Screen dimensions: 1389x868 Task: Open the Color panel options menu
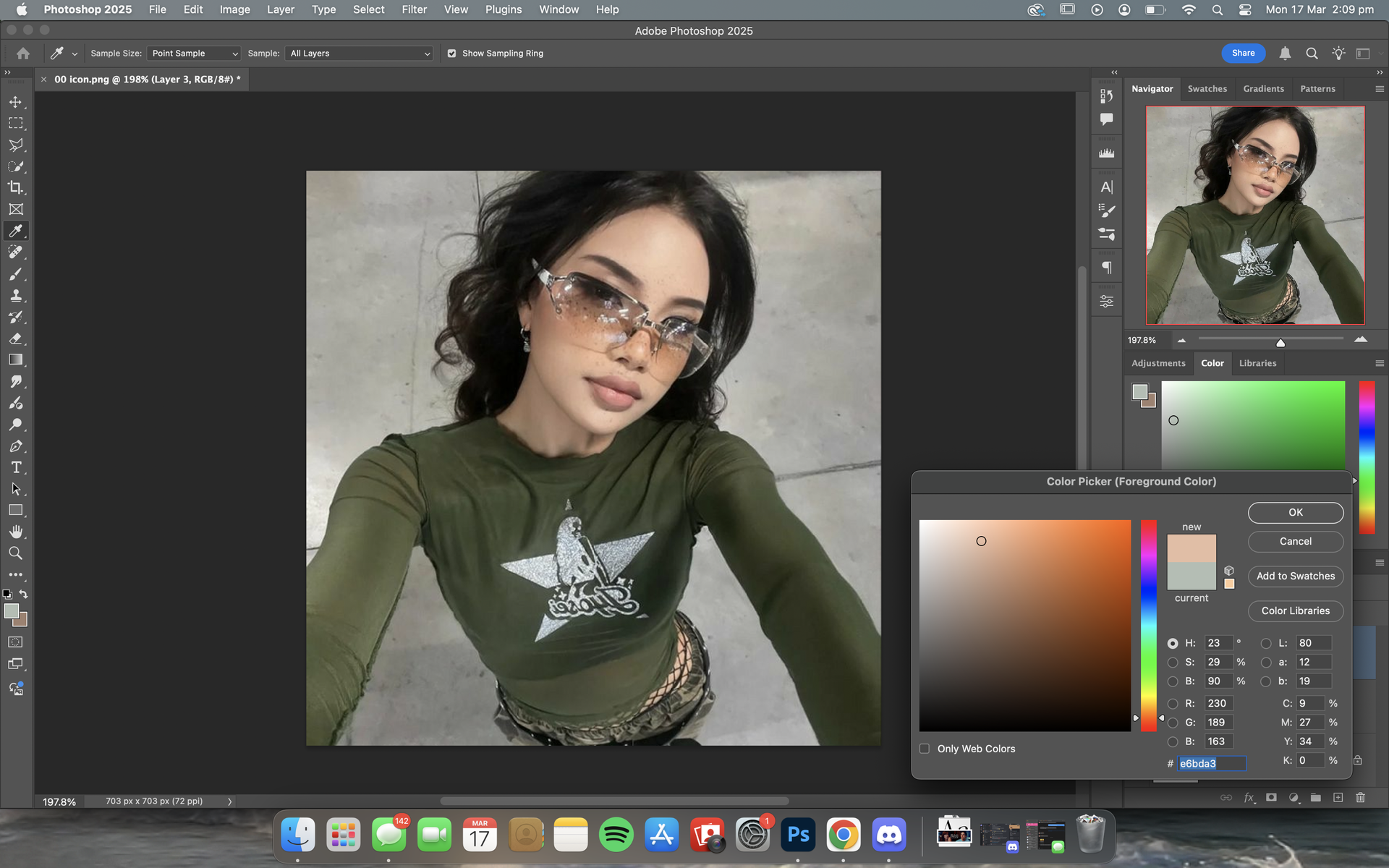[1379, 363]
